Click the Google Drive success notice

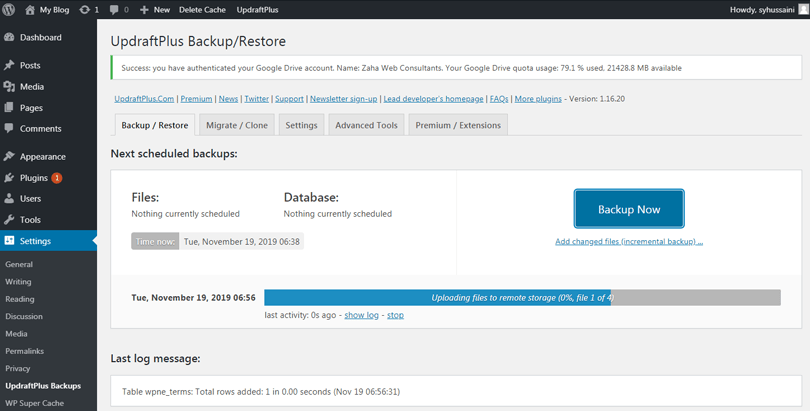[x=456, y=68]
